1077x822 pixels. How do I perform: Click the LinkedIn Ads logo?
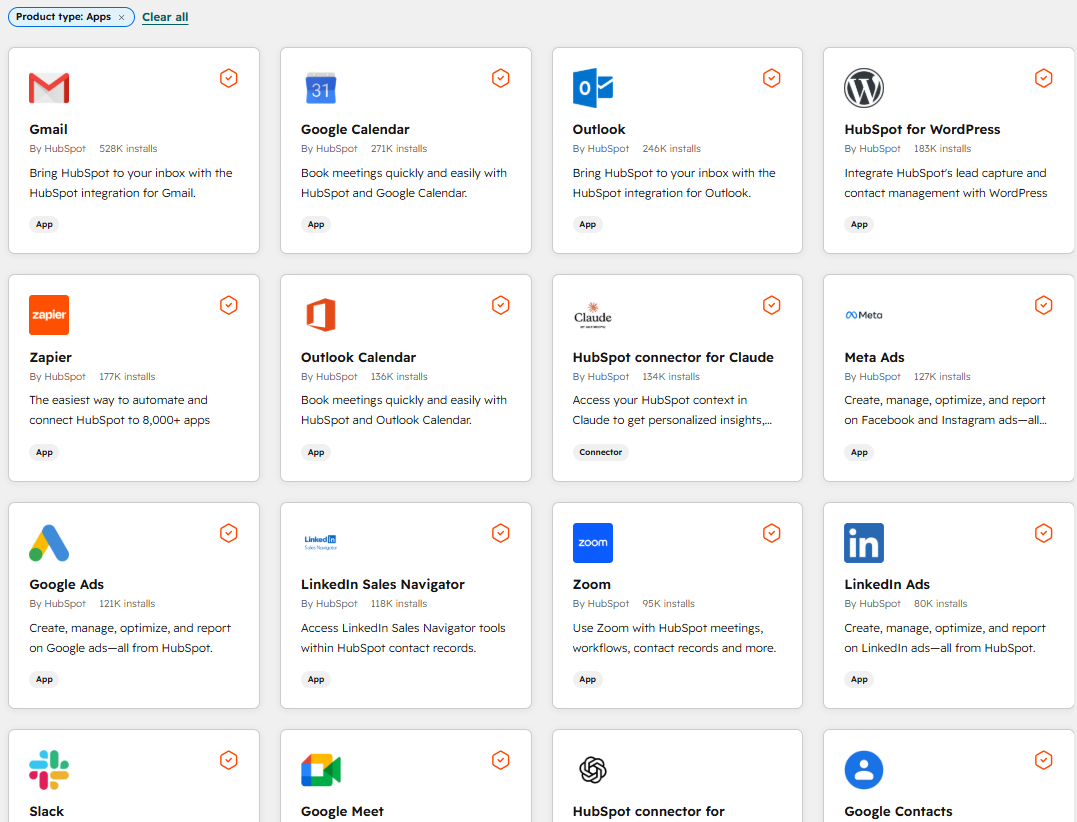pos(863,543)
